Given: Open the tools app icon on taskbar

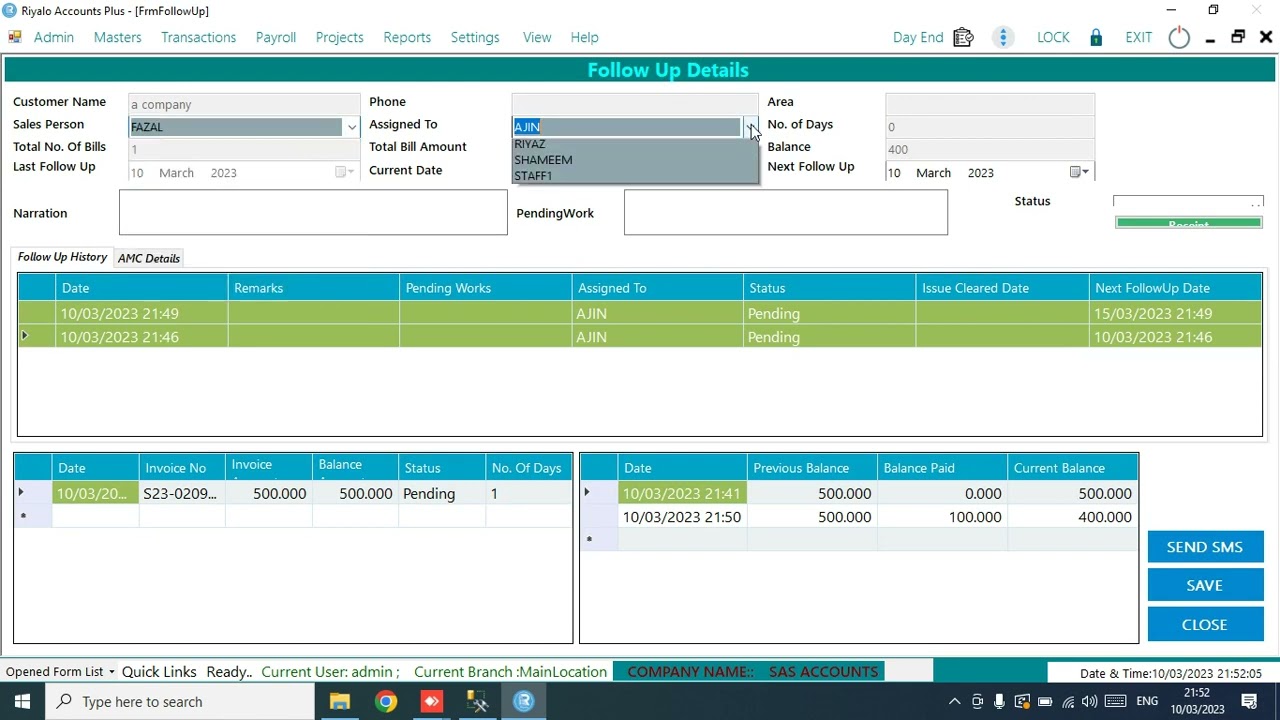Looking at the screenshot, I should pyautogui.click(x=478, y=702).
